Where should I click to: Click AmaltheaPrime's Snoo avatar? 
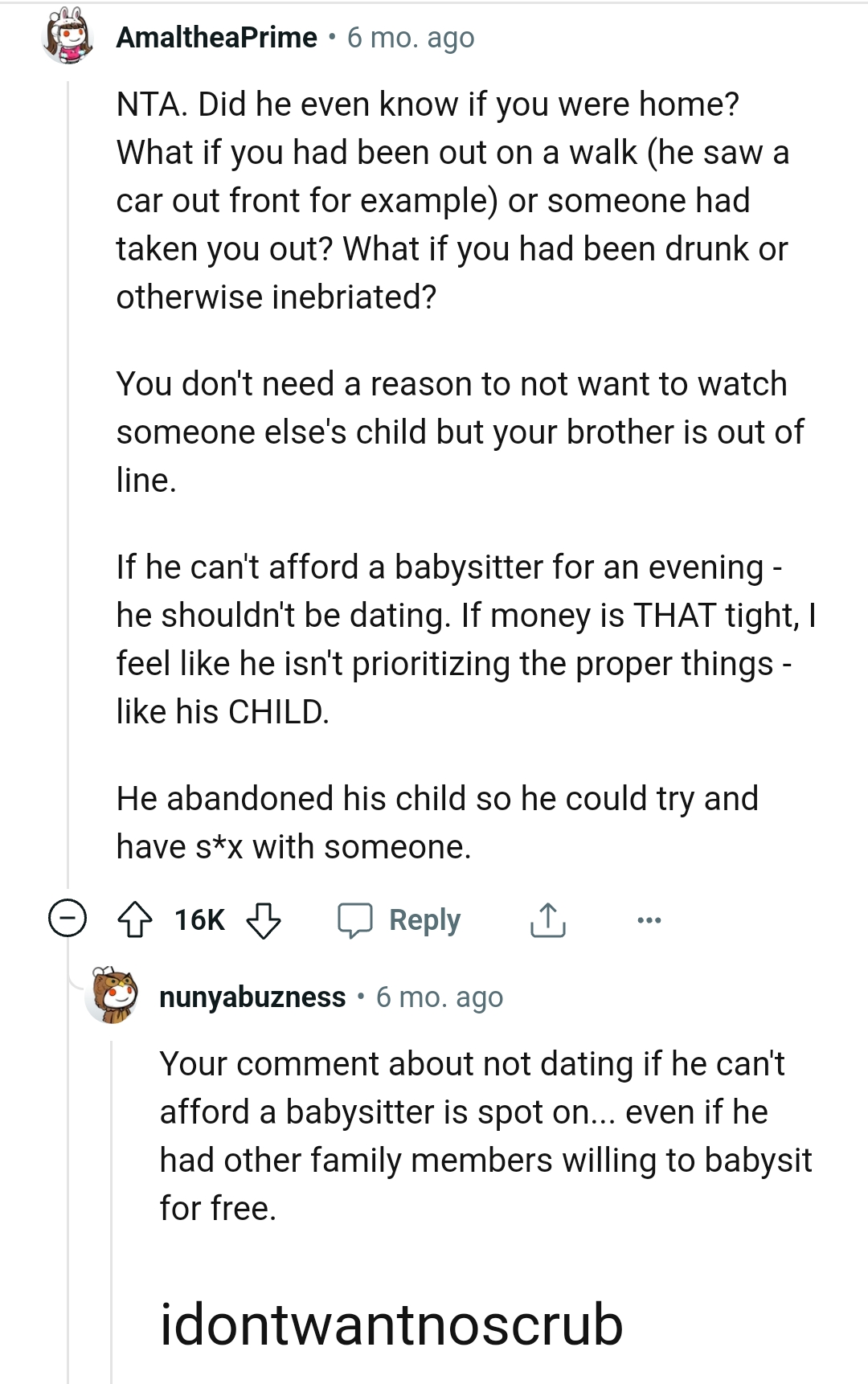(x=65, y=36)
